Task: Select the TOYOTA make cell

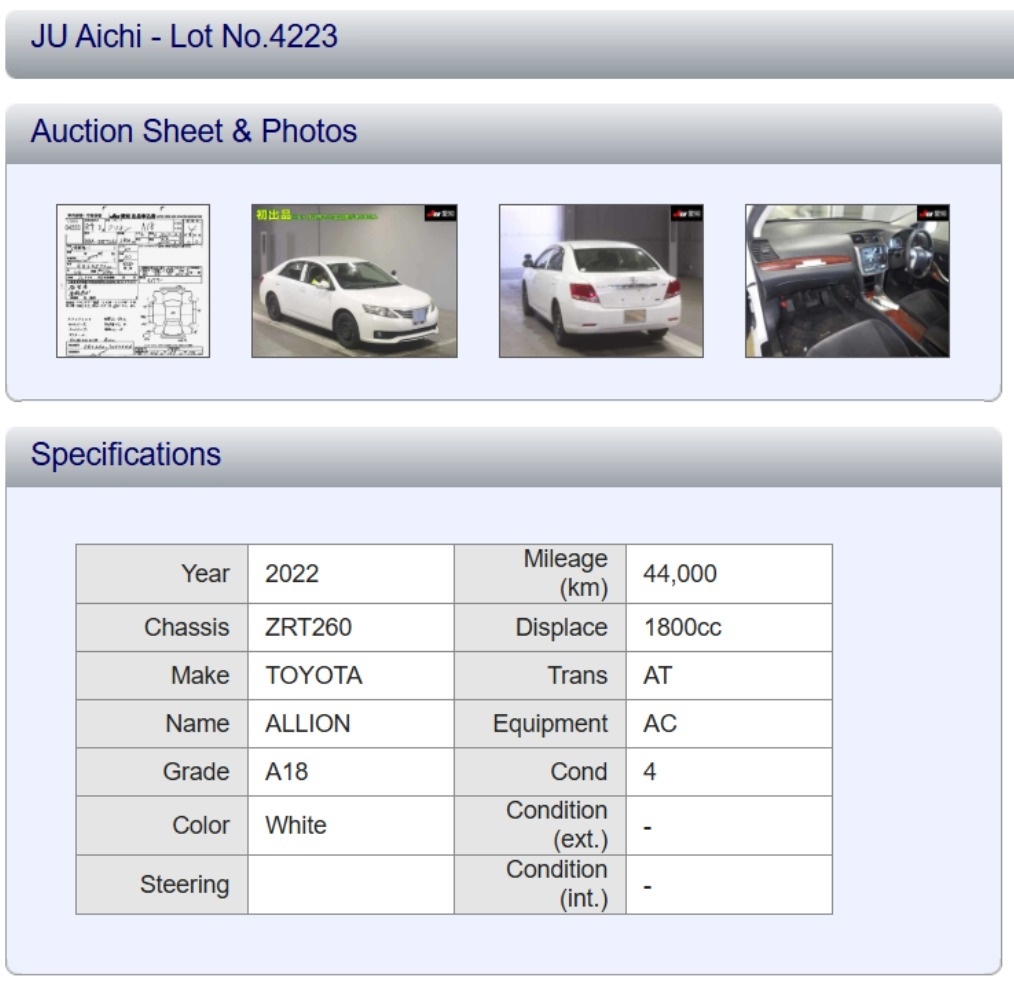Action: [313, 676]
